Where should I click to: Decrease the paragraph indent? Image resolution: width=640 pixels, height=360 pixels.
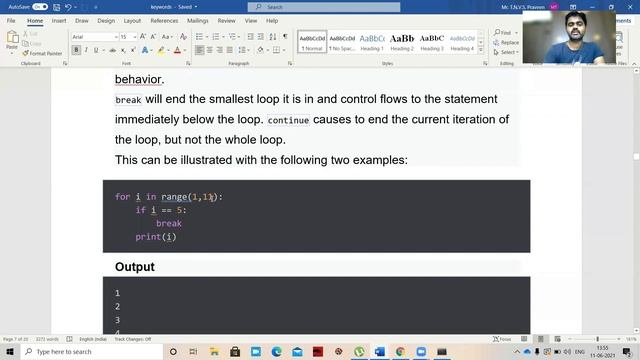250,37
